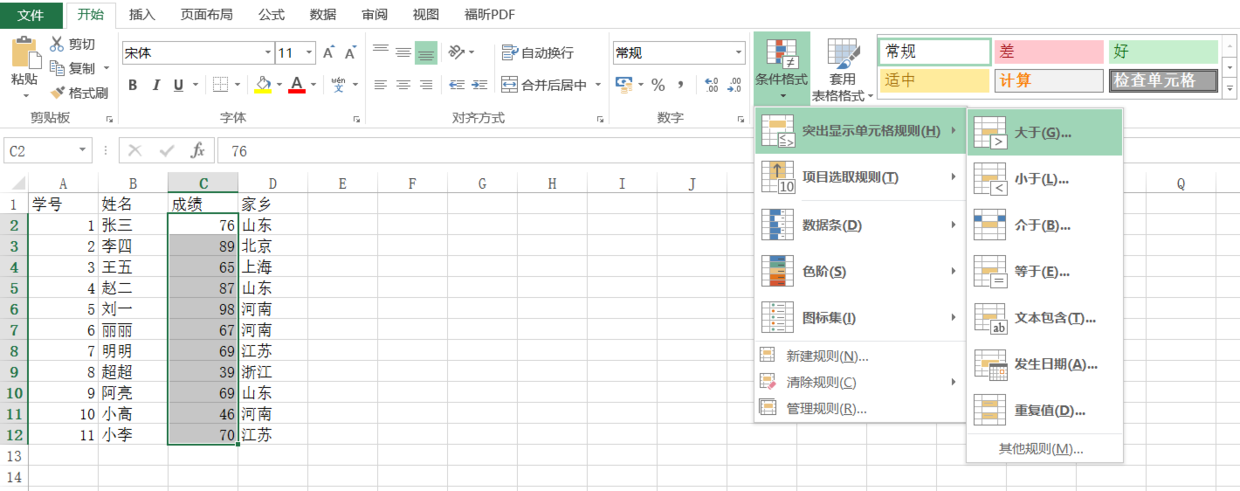Expand the cell styles gallery
The image size is (1240, 491).
[x=1230, y=89]
